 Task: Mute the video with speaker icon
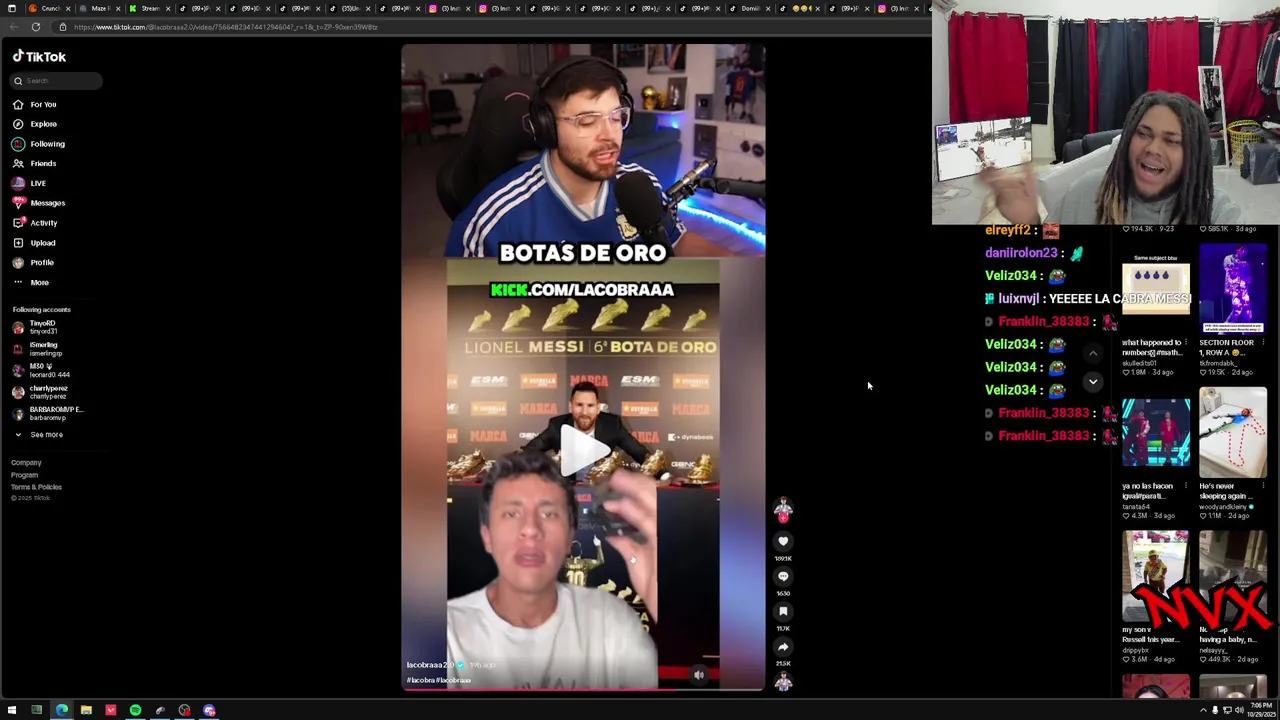coord(699,675)
